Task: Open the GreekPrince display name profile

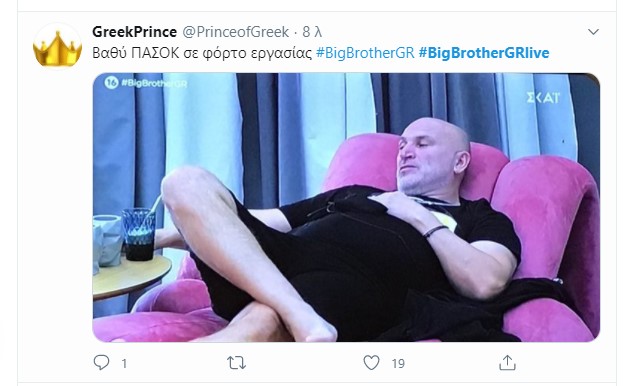Action: coord(135,32)
